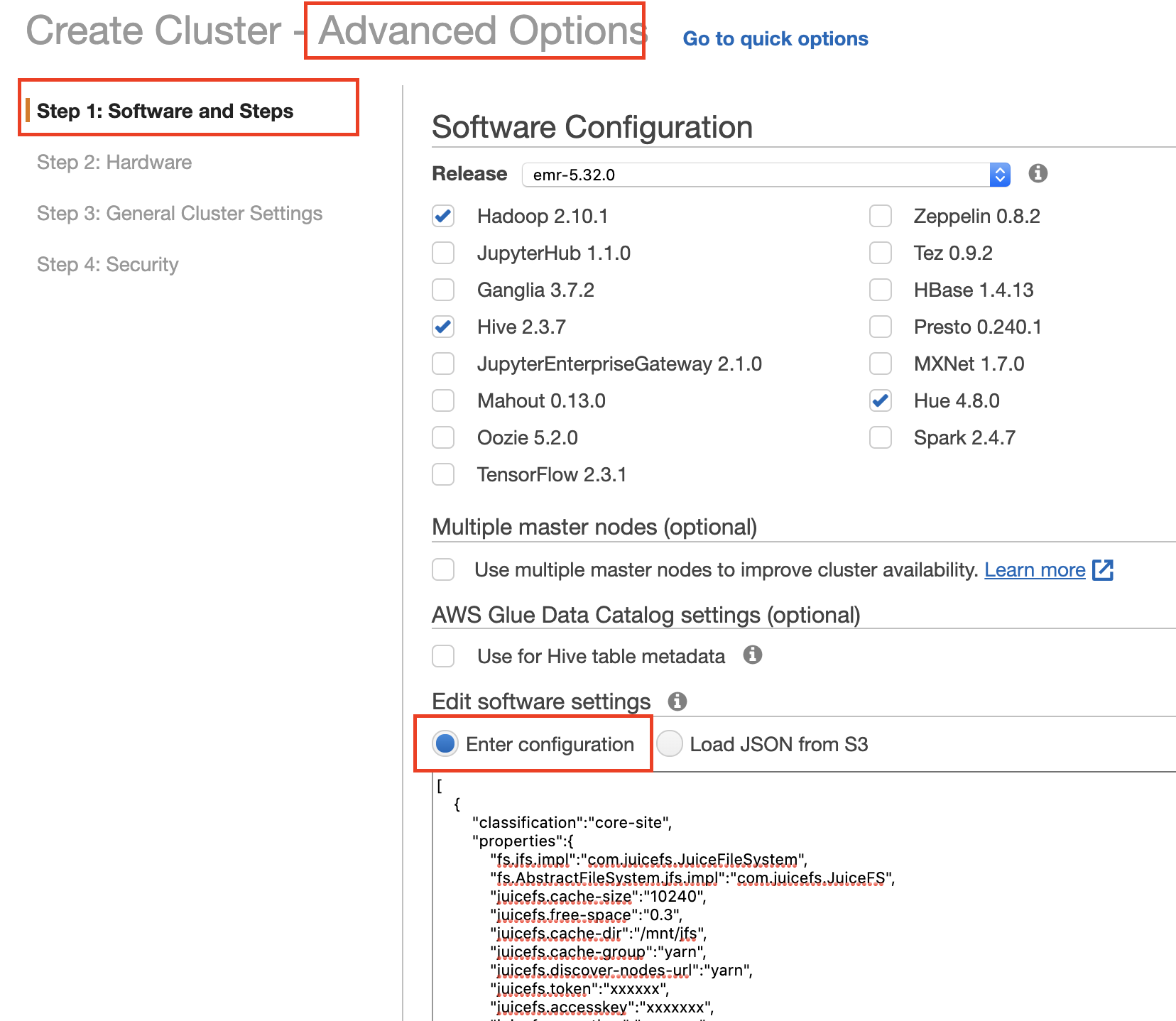Screen dimensions: 1176x1021
Task: Navigate to Step 4: Security
Action: pos(108,265)
